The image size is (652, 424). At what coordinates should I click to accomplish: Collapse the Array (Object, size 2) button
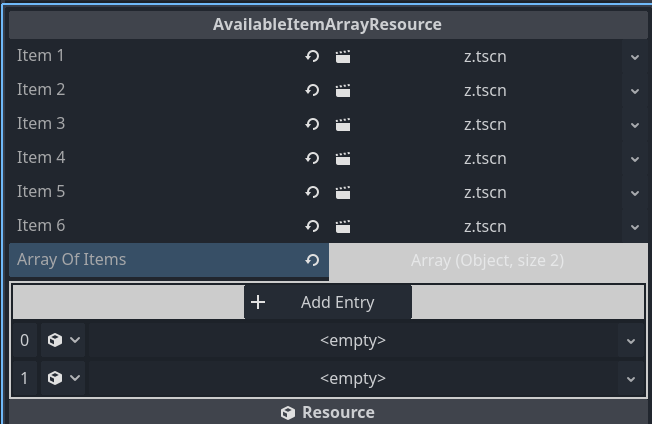pos(488,261)
